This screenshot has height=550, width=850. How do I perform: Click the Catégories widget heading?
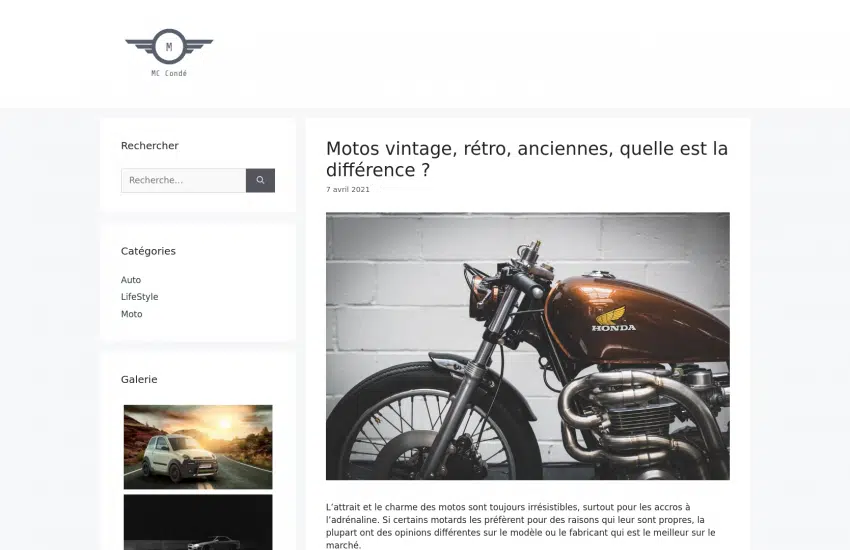click(148, 251)
